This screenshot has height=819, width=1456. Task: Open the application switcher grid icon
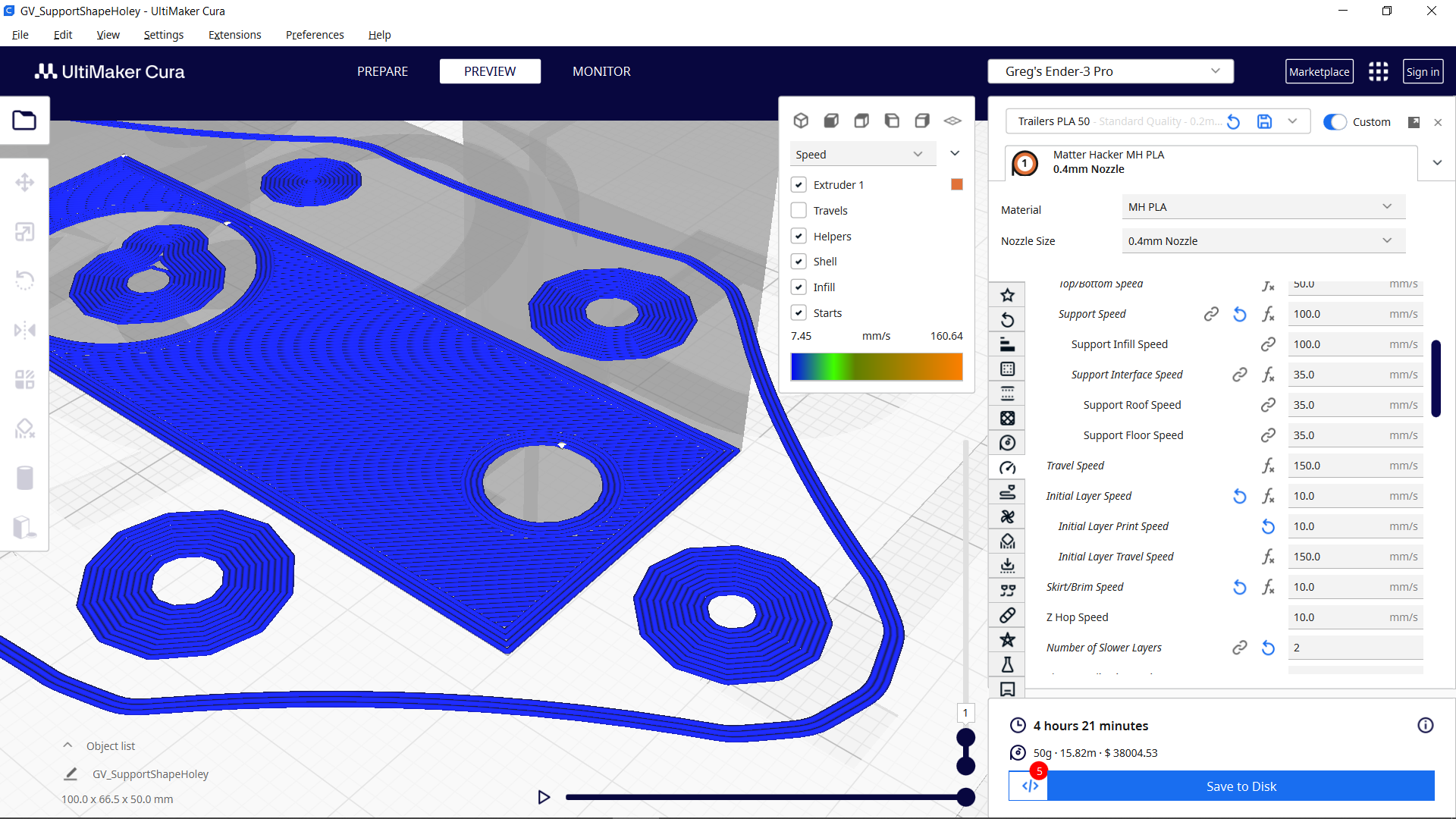coord(1378,71)
